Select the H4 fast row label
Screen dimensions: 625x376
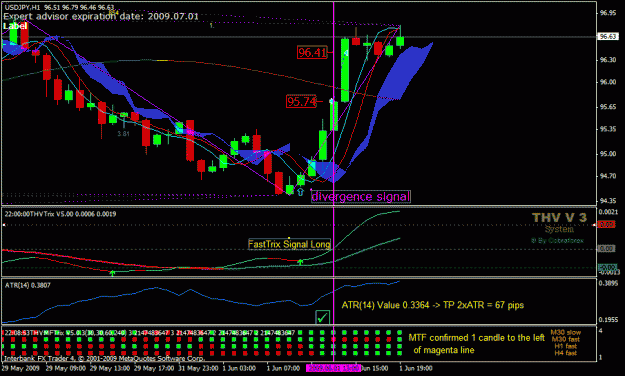566,353
